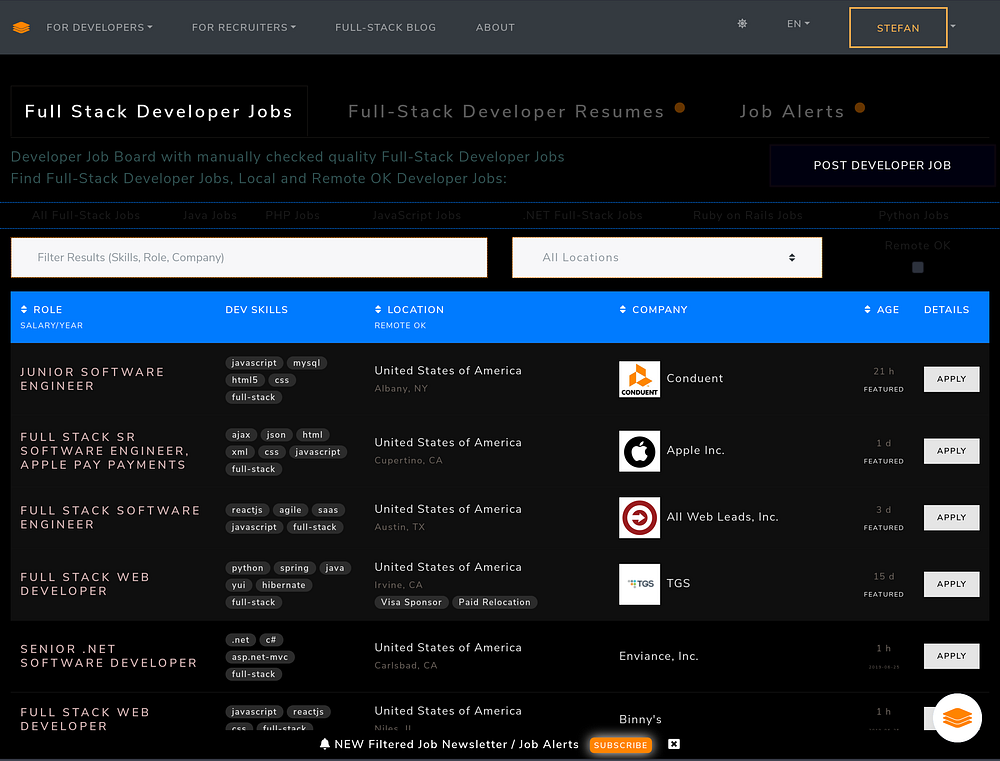Subscribe to the job newsletter
This screenshot has height=761, width=1000.
coord(620,745)
